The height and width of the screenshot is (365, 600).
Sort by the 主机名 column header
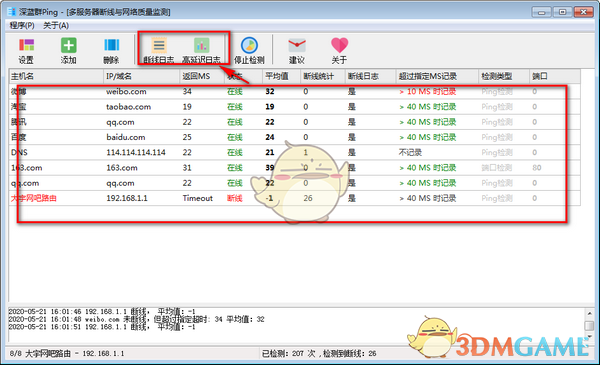click(56, 76)
